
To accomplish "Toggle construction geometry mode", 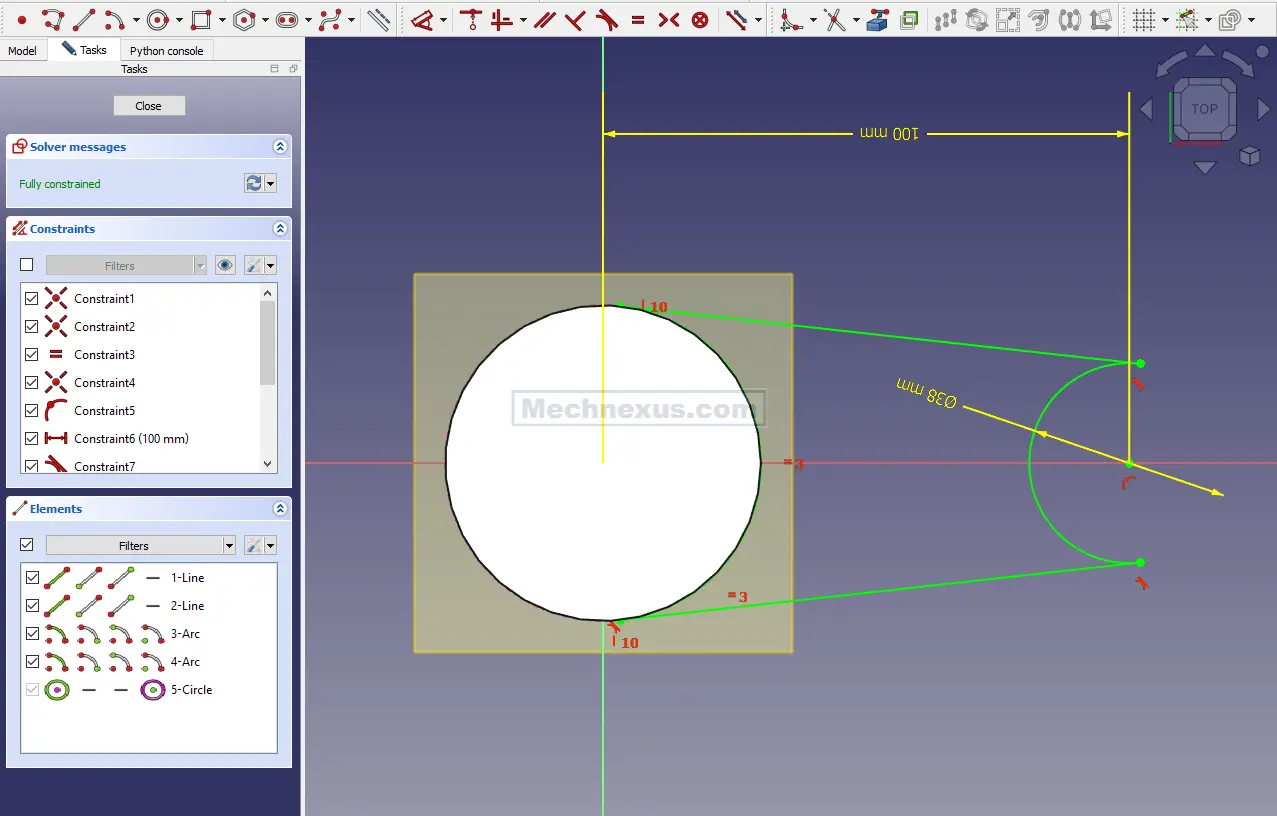I will tap(378, 19).
